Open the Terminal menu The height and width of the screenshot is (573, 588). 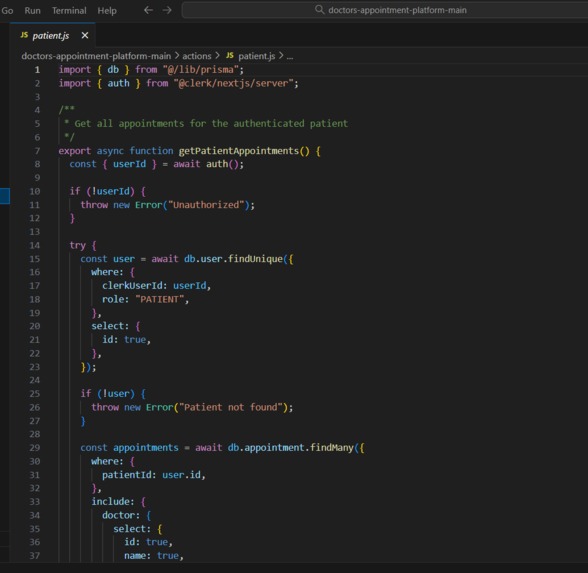point(69,10)
